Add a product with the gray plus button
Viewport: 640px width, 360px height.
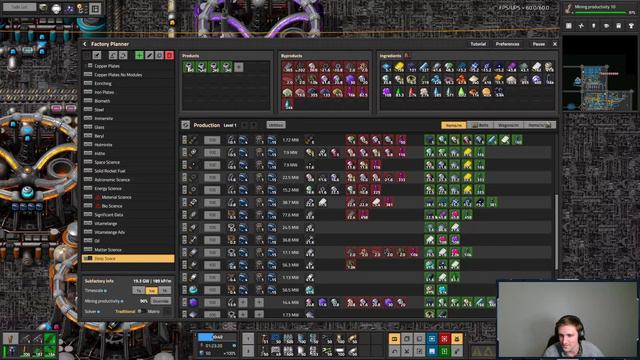click(x=239, y=67)
